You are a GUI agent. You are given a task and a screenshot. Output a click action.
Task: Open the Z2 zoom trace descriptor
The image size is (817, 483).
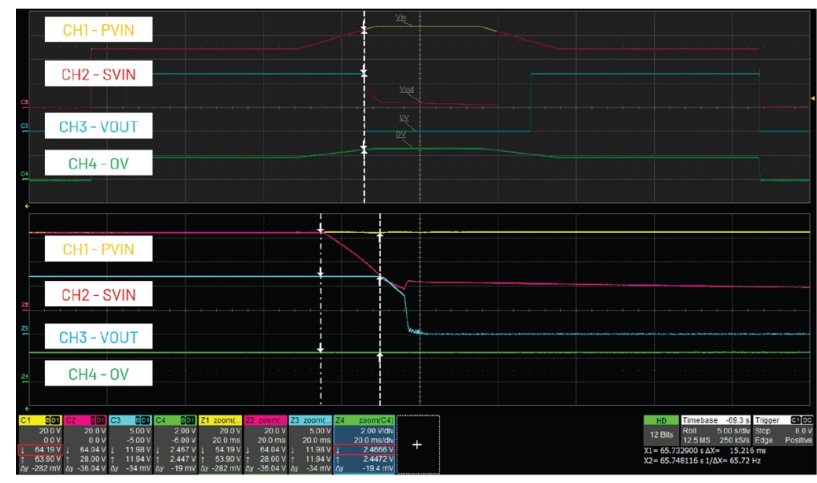coord(265,439)
